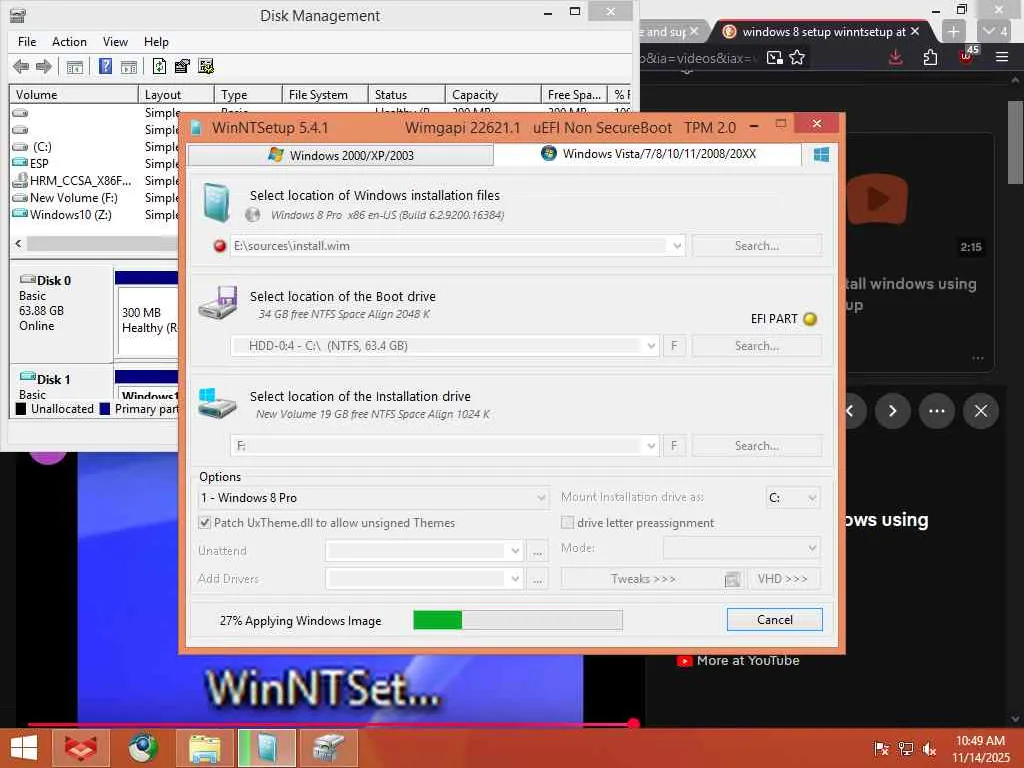Click the next arrow in video overlay
The height and width of the screenshot is (768, 1024).
coord(892,411)
